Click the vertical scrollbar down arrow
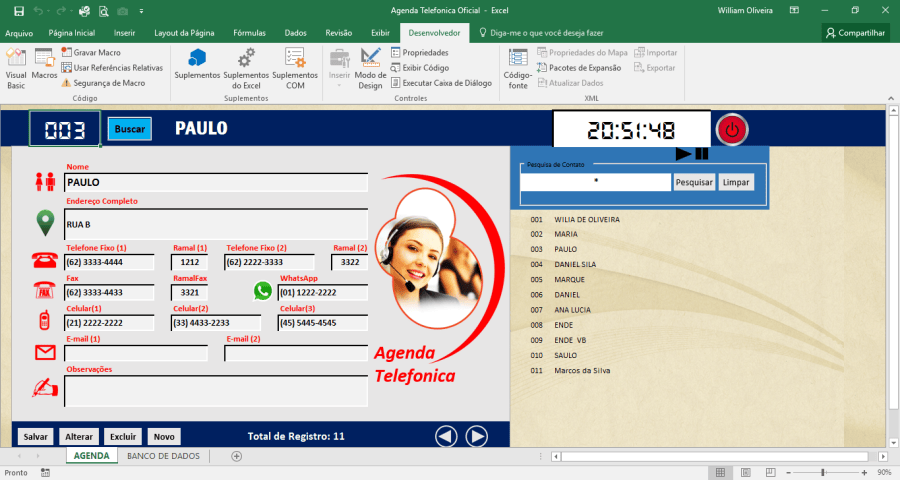 (893, 443)
